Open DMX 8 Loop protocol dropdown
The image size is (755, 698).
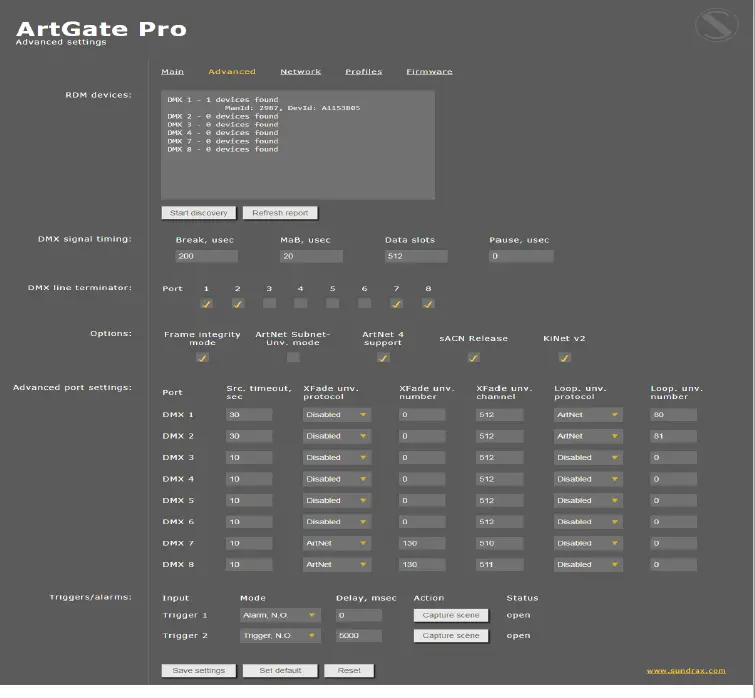tap(588, 564)
